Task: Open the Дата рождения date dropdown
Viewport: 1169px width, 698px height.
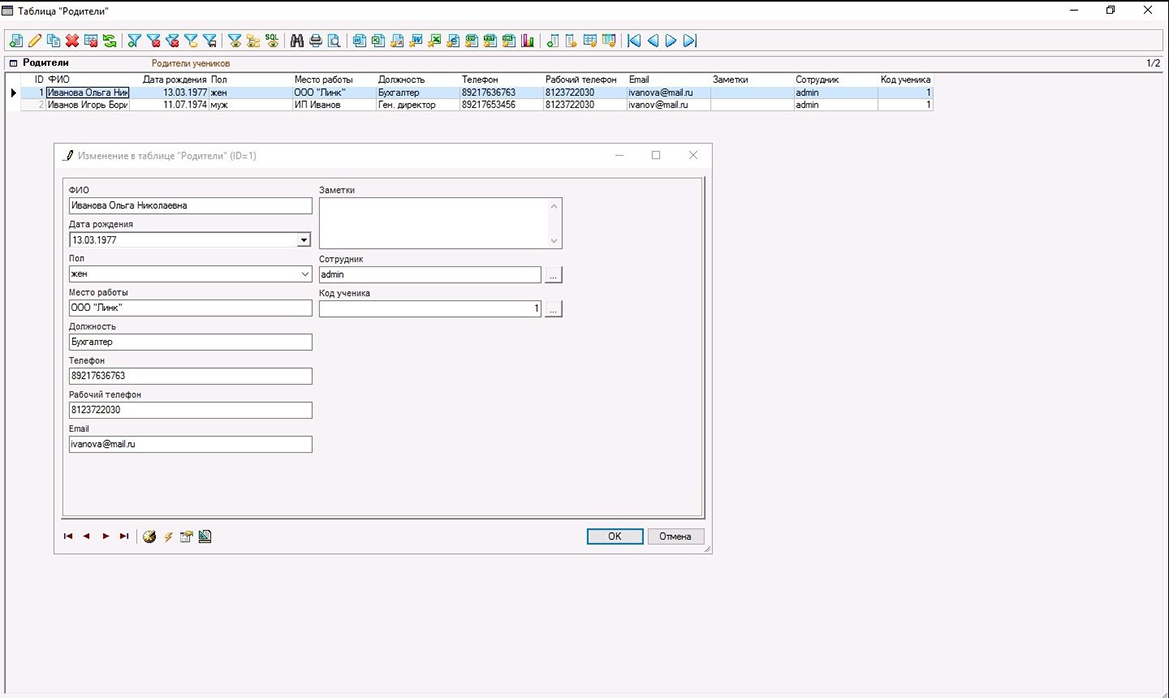Action: pos(303,240)
